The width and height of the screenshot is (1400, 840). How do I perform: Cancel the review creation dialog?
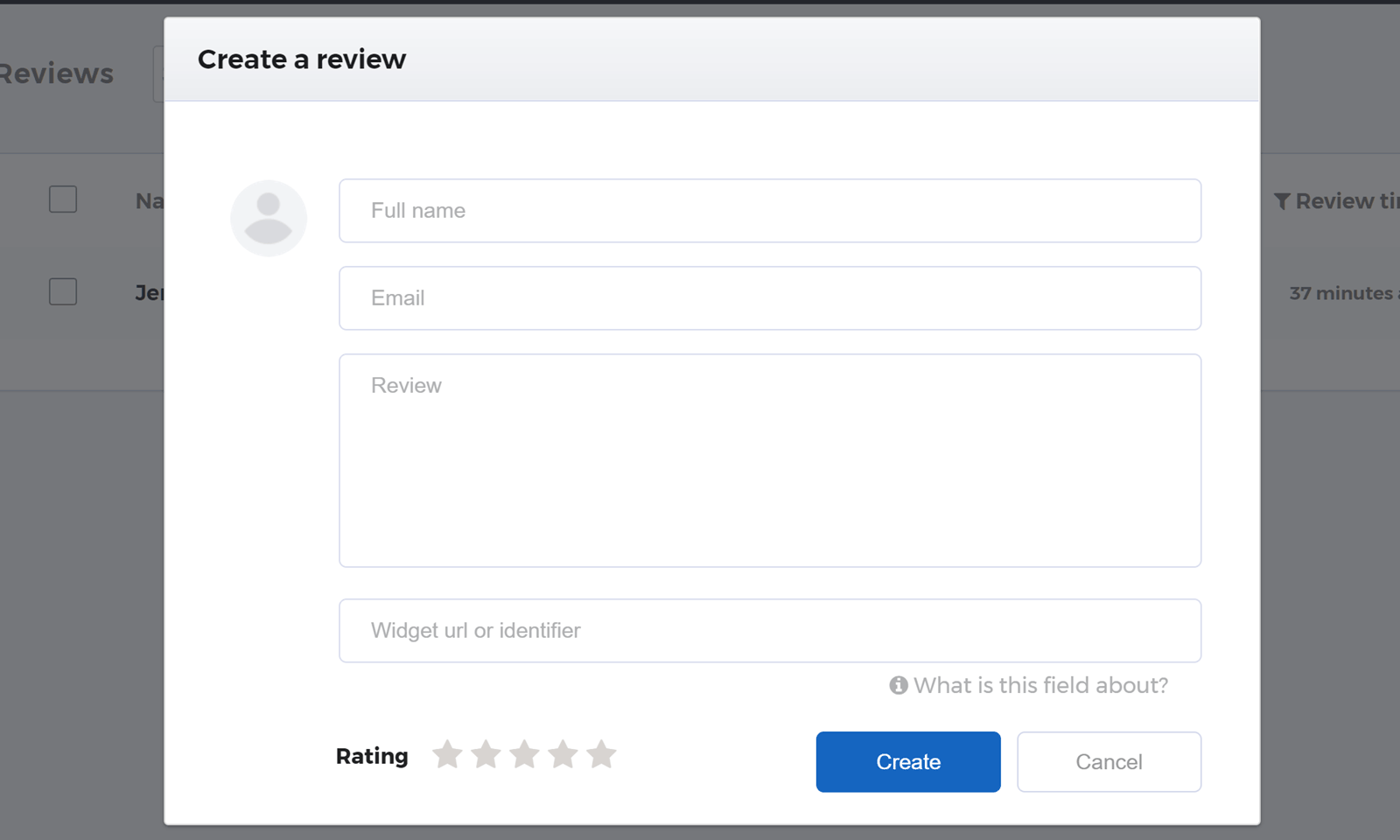[x=1109, y=761]
